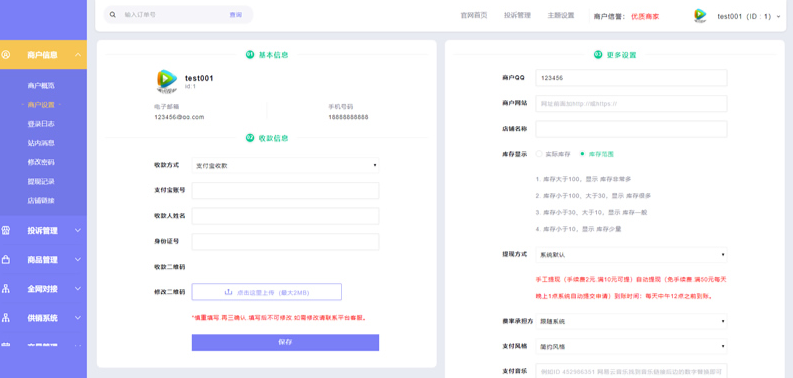Viewport: 793px width, 378px height.
Task: Open the 费率承担方 dropdown
Action: tap(631, 321)
